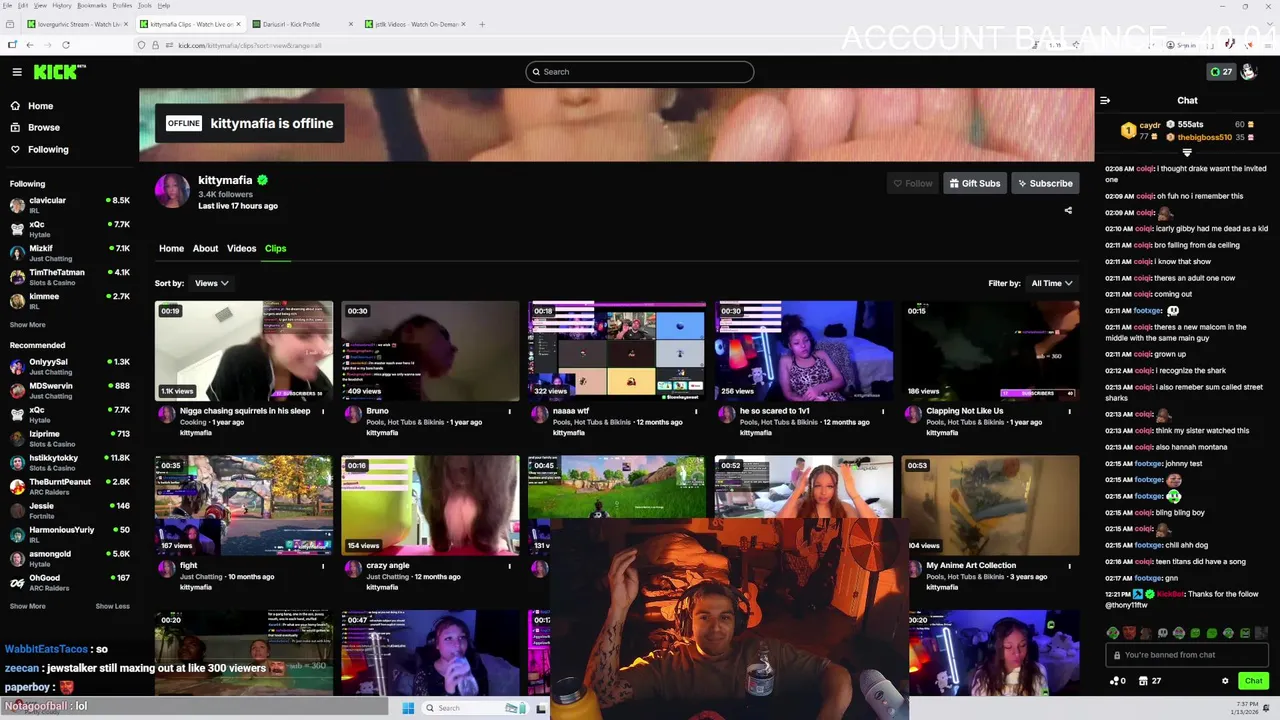Collapse the chat panel with the arrow icon
The image size is (1280, 720).
tap(1105, 100)
